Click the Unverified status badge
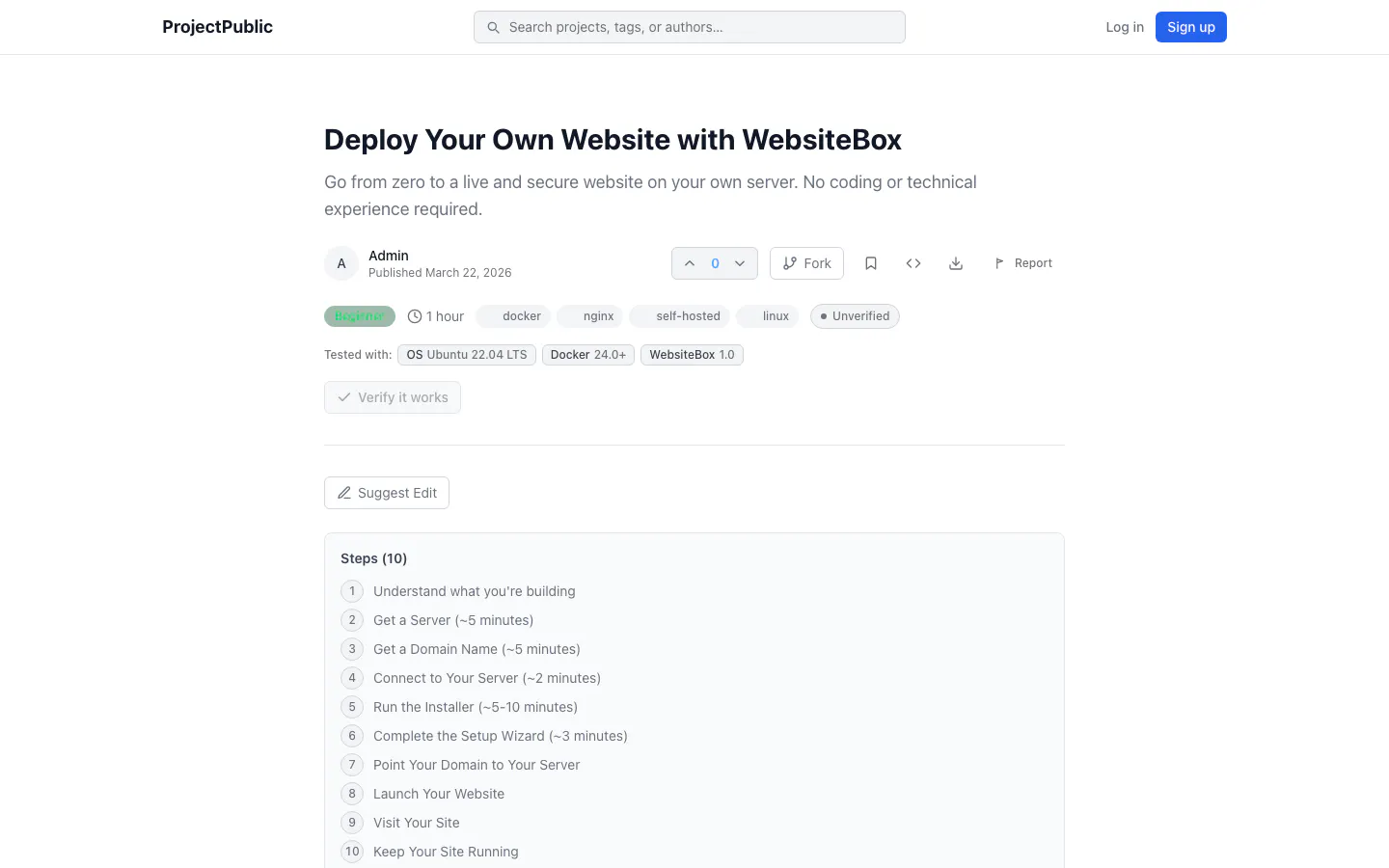The image size is (1389, 868). [x=855, y=316]
